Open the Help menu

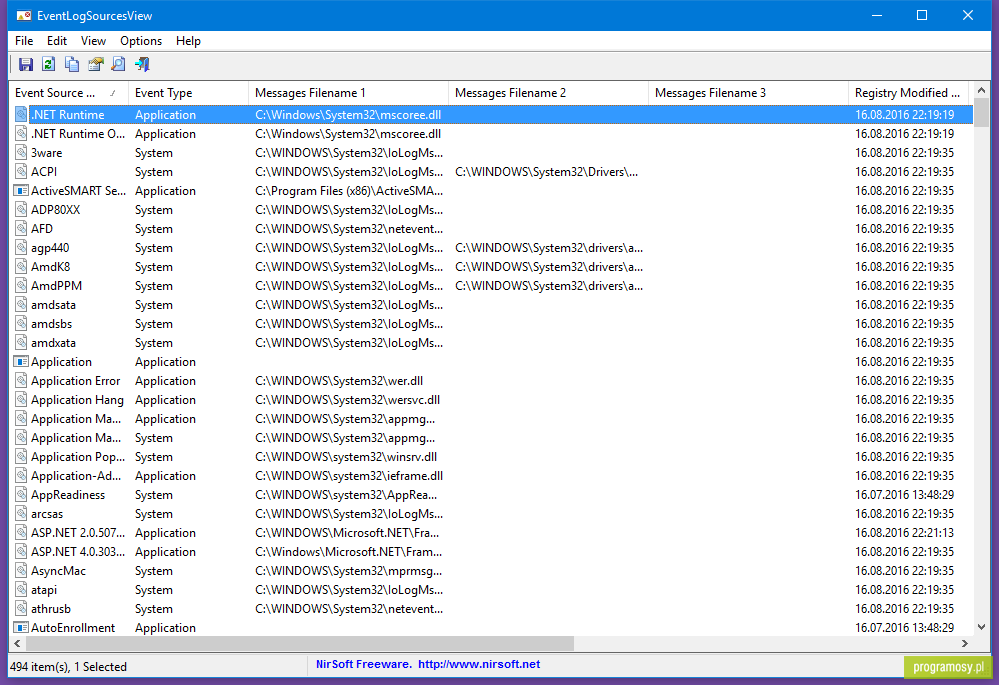click(x=188, y=41)
